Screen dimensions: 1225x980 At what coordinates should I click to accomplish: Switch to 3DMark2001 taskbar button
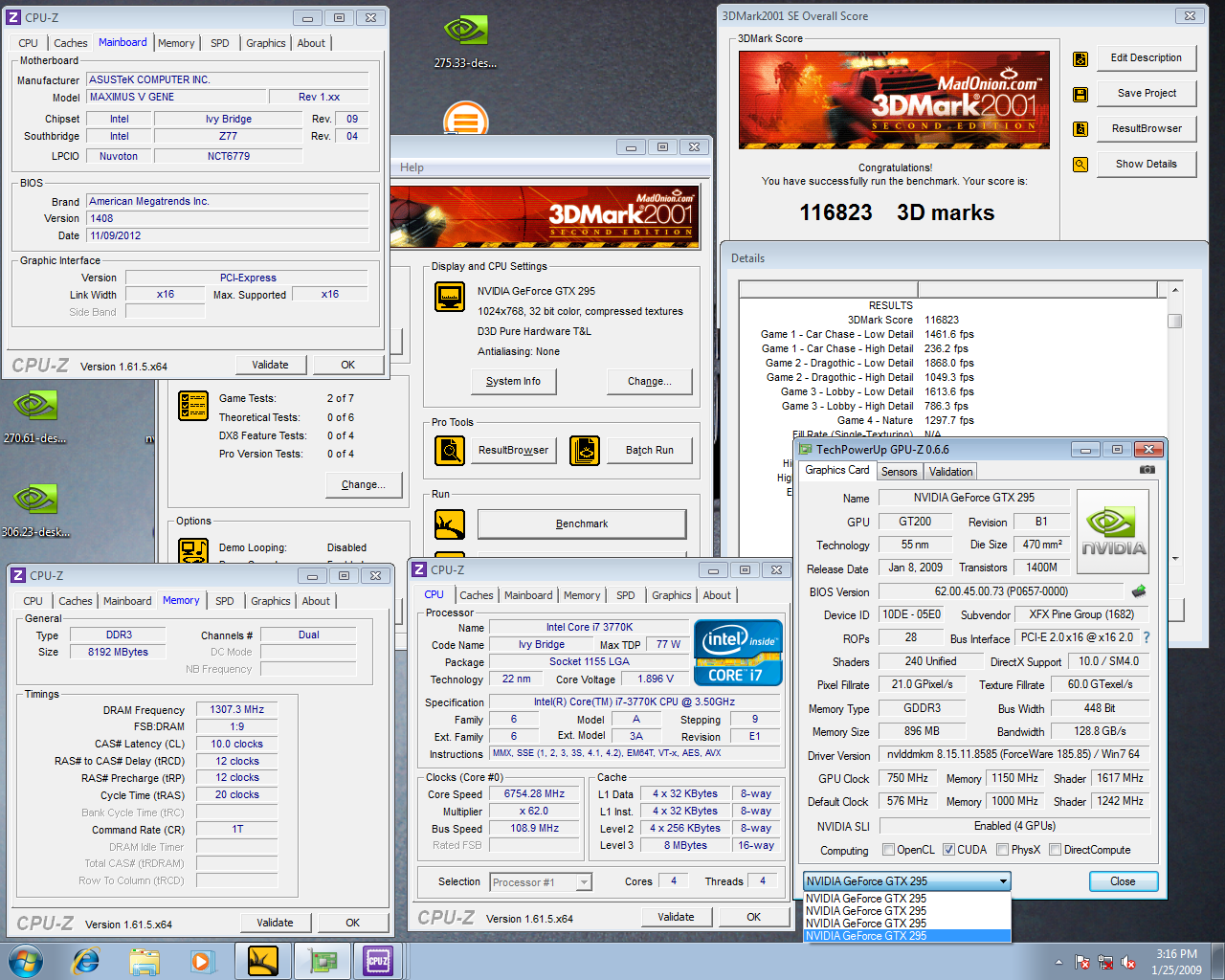coord(262,961)
